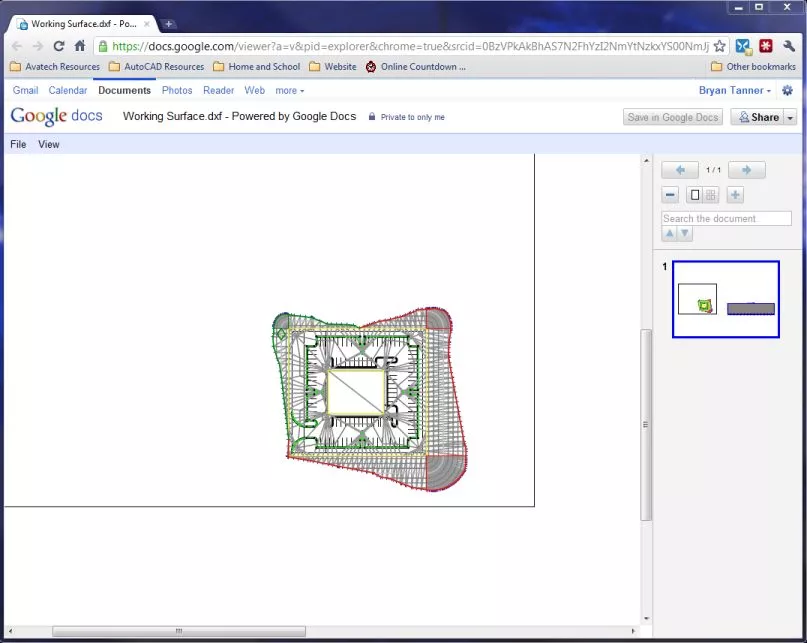Switch to thumbnail grid view
The width and height of the screenshot is (807, 643).
point(711,195)
